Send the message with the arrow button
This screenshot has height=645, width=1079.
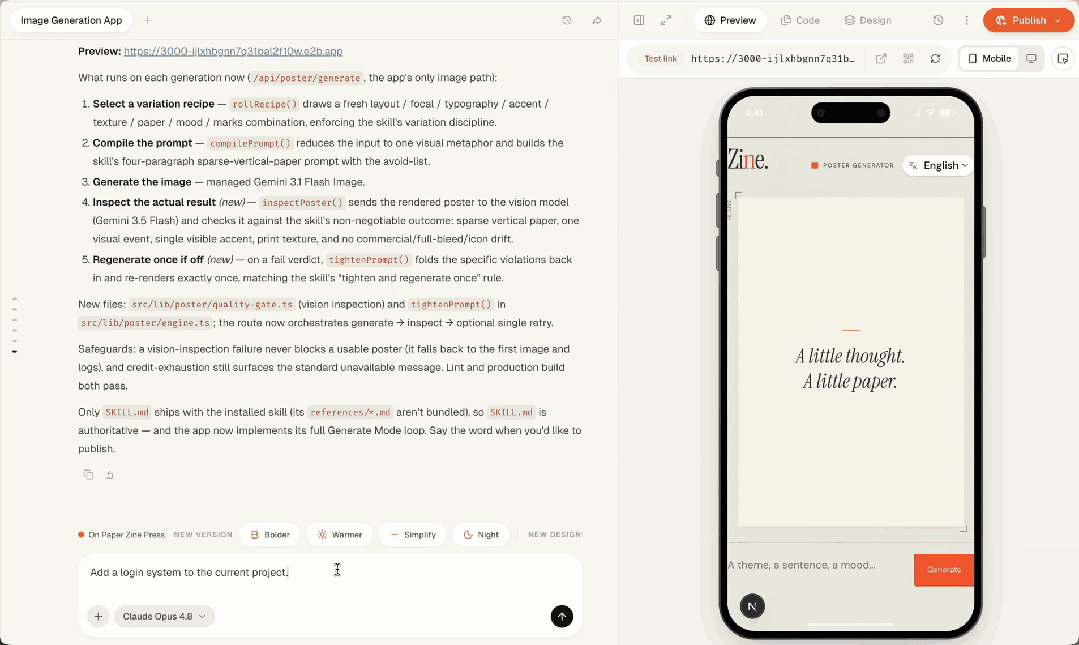click(x=562, y=616)
